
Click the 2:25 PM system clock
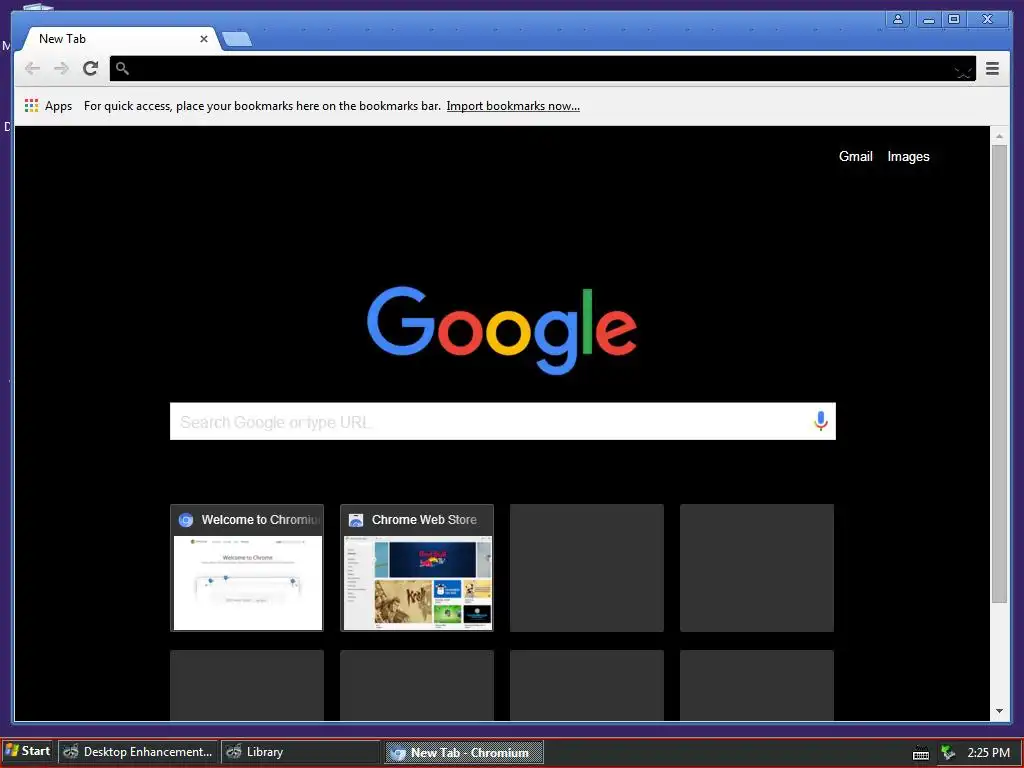pyautogui.click(x=989, y=753)
